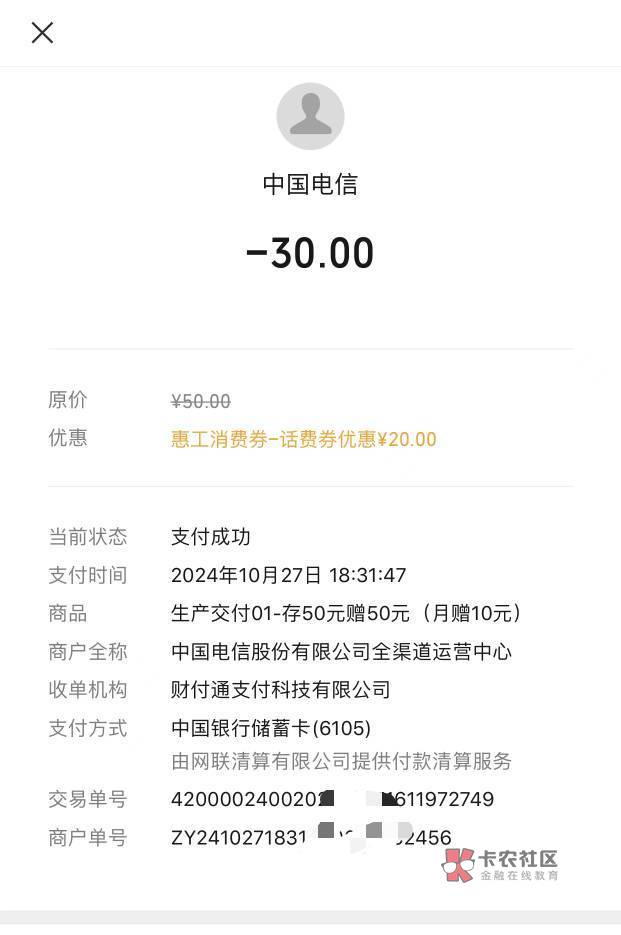Tap the acquirer 财付通支付科技有限公司
Image resolution: width=621 pixels, height=935 pixels.
point(281,690)
